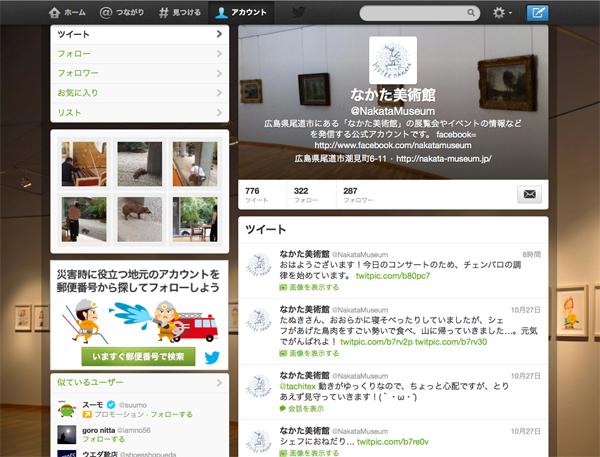This screenshot has width=600, height=457.
Task: Send direct message with envelope button
Action: [x=530, y=194]
